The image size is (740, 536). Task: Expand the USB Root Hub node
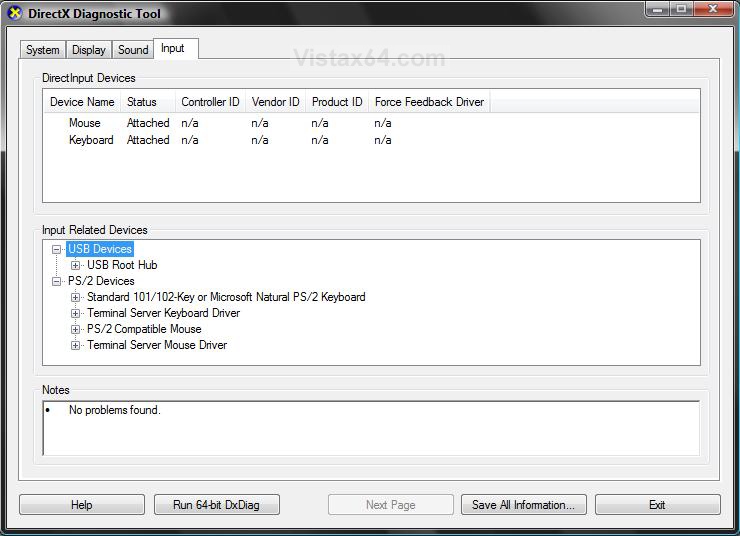[x=76, y=265]
